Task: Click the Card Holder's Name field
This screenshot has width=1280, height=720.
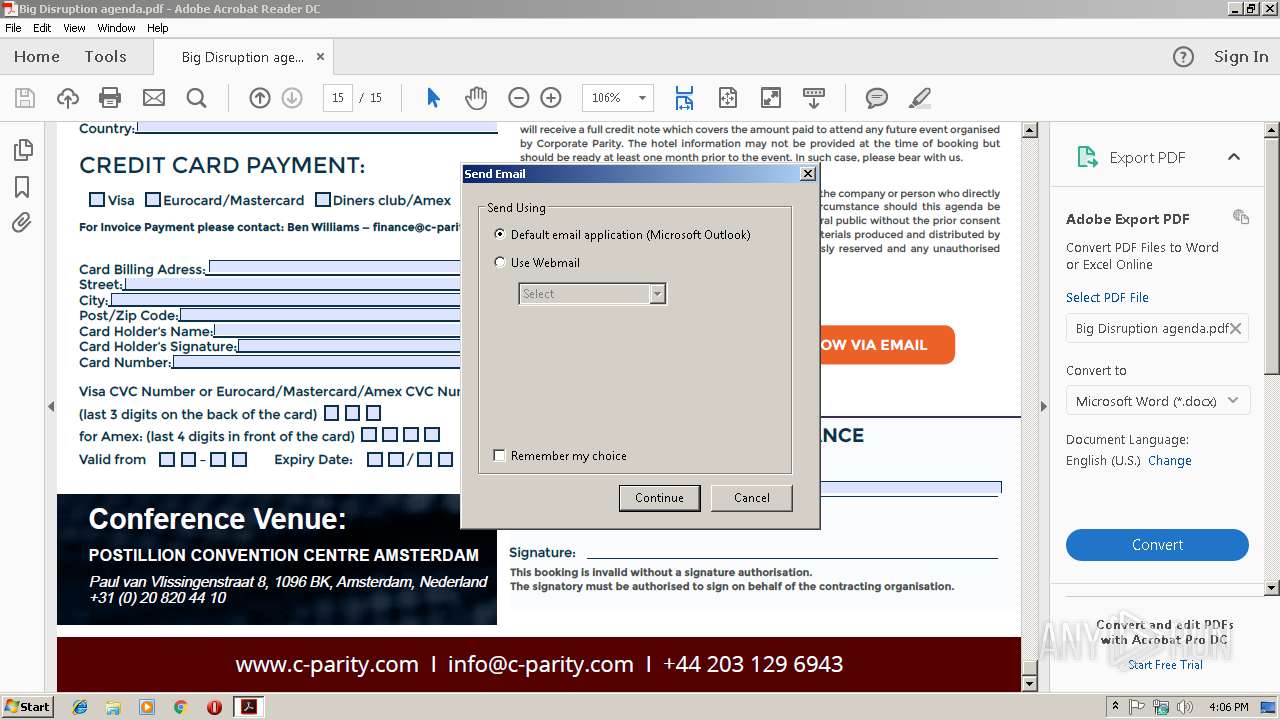Action: [x=337, y=331]
